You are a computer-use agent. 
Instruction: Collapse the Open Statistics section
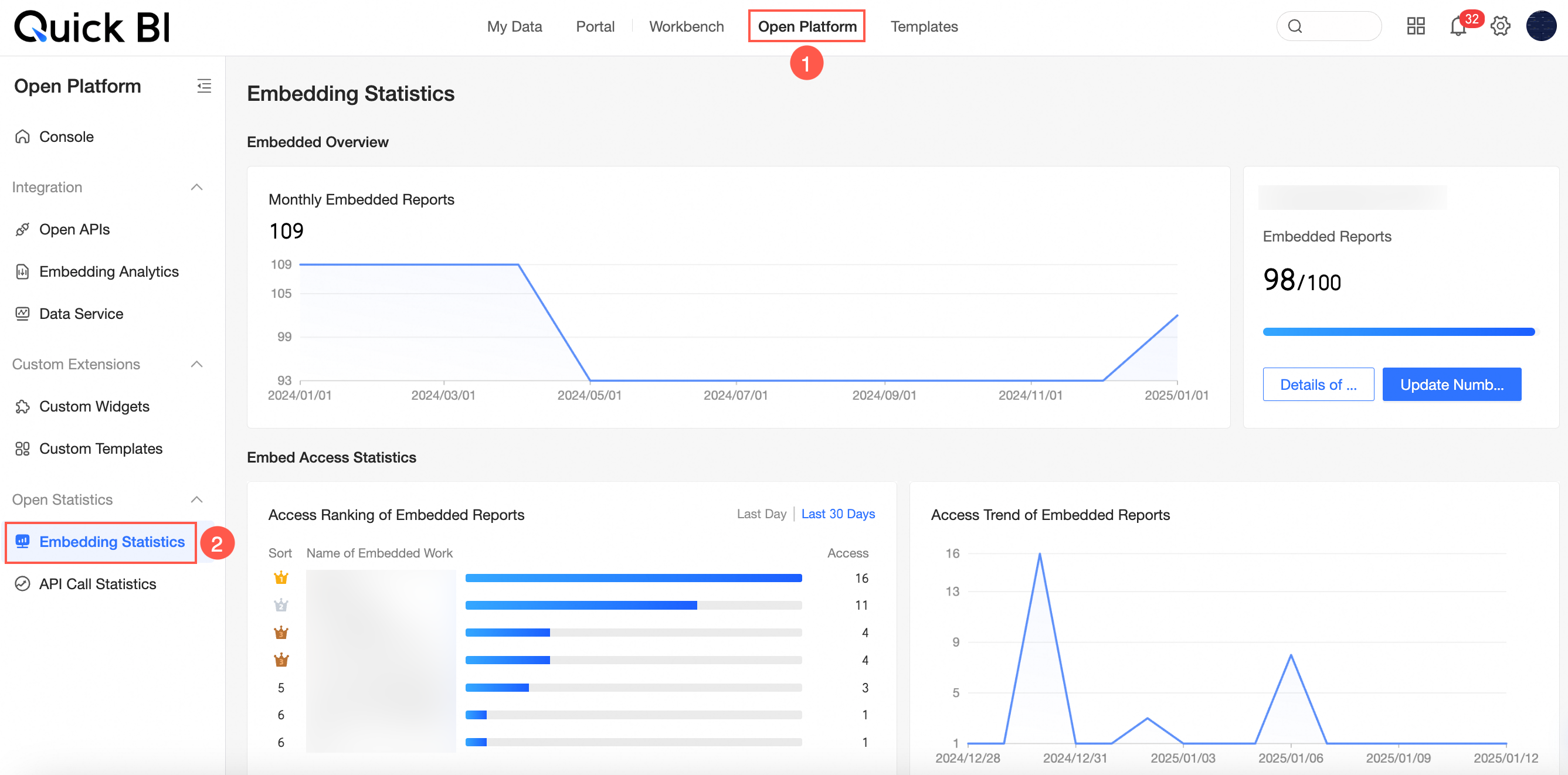click(x=196, y=499)
